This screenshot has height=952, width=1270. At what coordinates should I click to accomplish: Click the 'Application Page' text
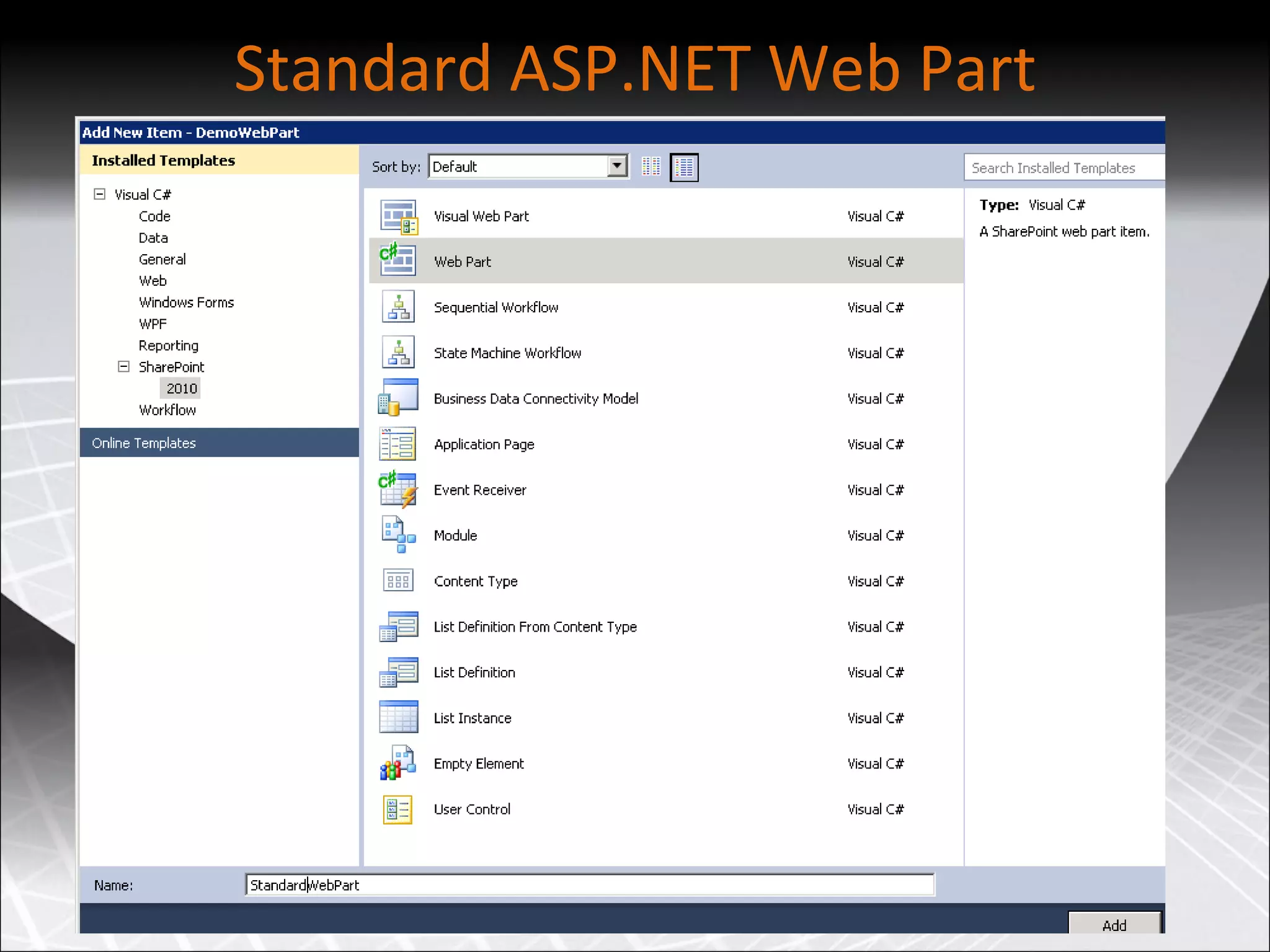coord(484,444)
